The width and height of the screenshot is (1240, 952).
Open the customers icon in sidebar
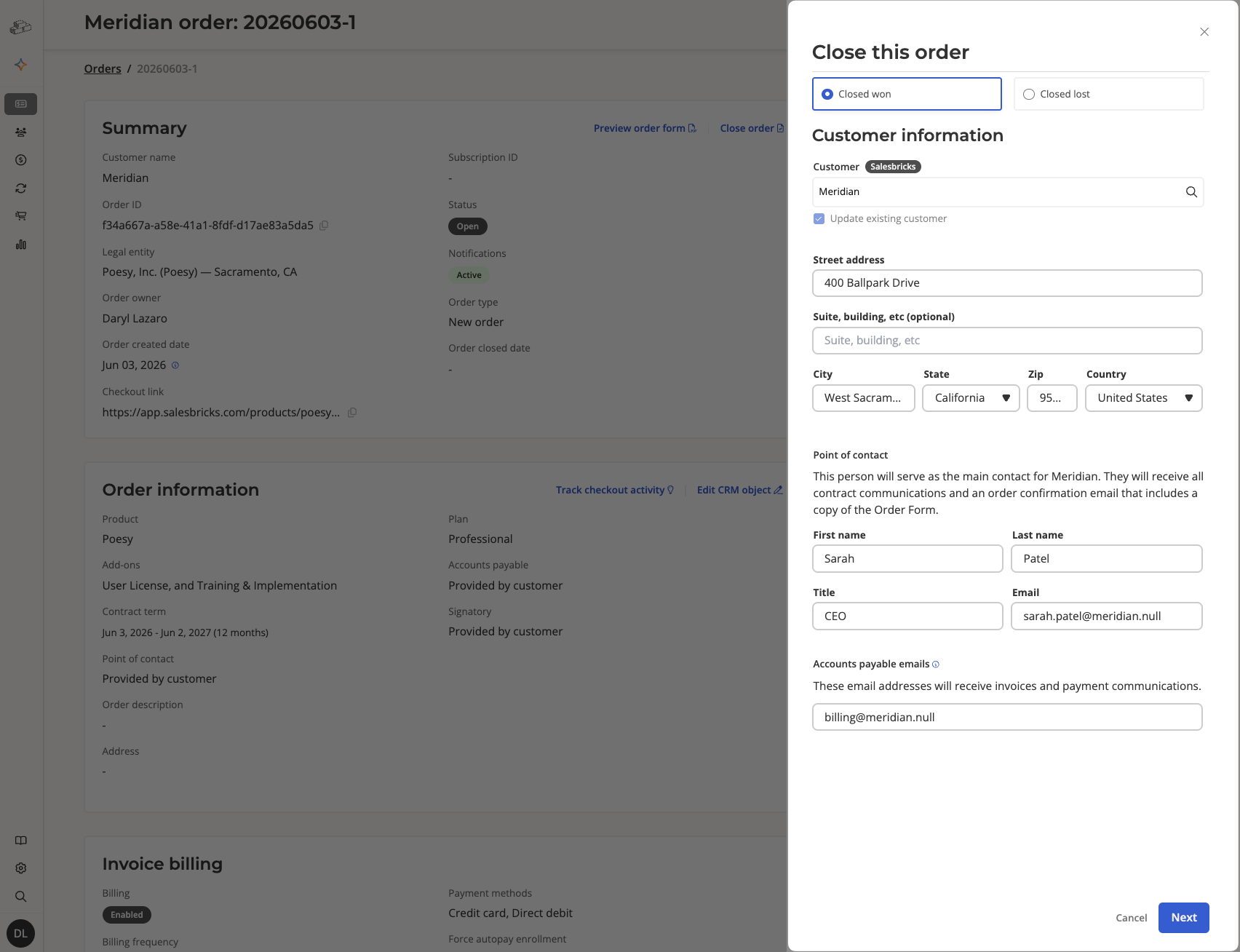click(x=21, y=132)
